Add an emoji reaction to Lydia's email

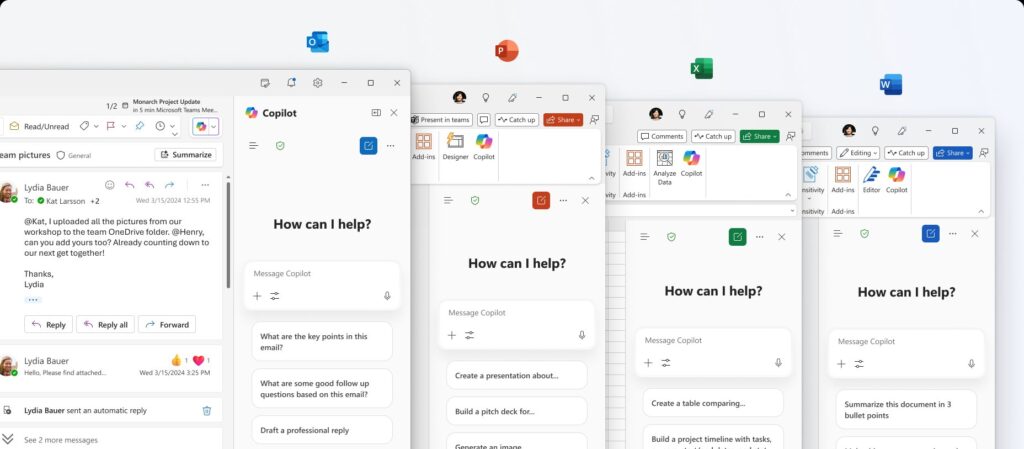[110, 185]
